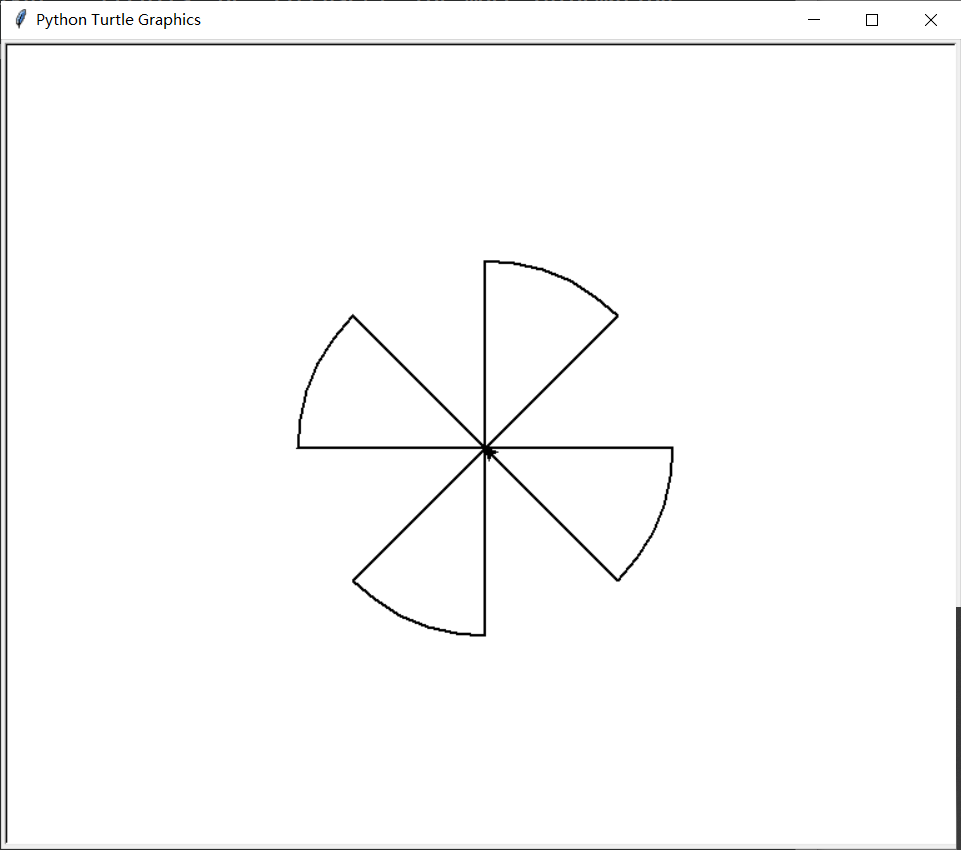The image size is (961, 850).
Task: Click the turtle cursor at the pinwheel center
Action: click(488, 452)
